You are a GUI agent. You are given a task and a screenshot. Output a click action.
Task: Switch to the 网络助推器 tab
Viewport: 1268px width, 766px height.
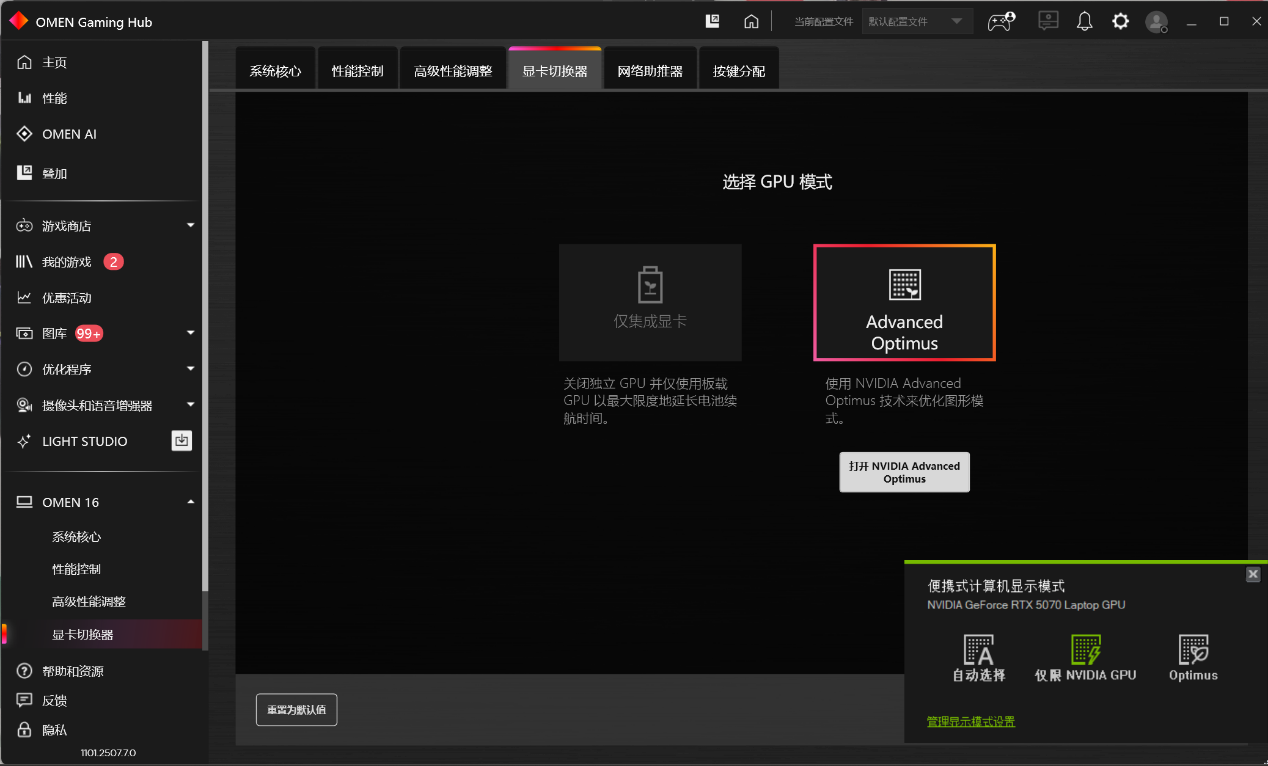click(650, 67)
